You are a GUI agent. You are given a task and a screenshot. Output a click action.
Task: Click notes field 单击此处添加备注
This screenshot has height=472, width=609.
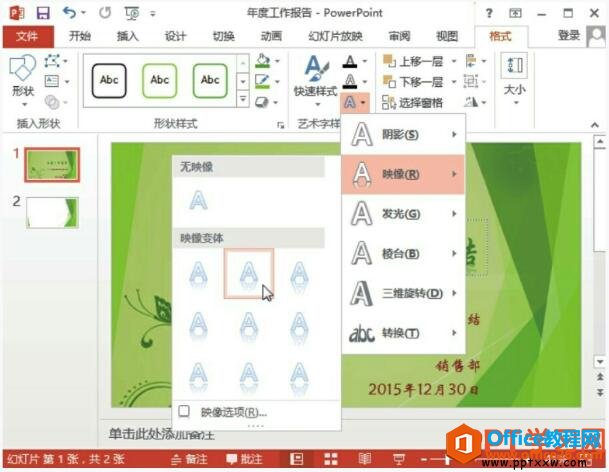[x=162, y=434]
